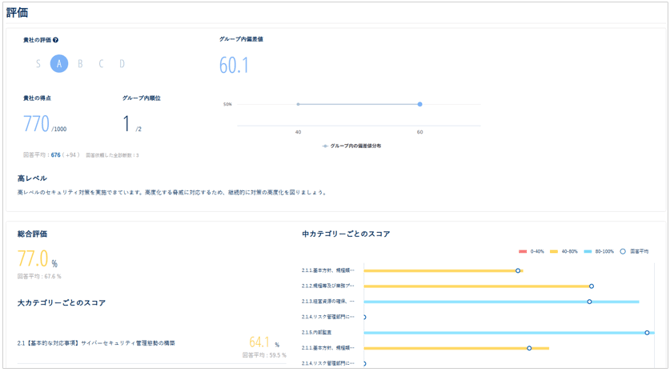
Task: Click the 評価 page title
Action: click(x=17, y=12)
